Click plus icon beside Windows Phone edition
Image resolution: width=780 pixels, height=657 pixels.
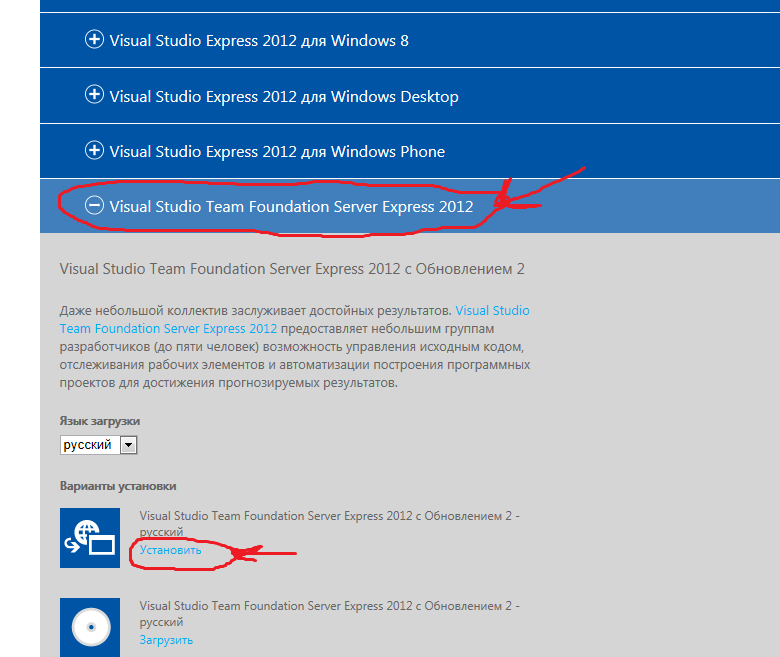click(94, 150)
